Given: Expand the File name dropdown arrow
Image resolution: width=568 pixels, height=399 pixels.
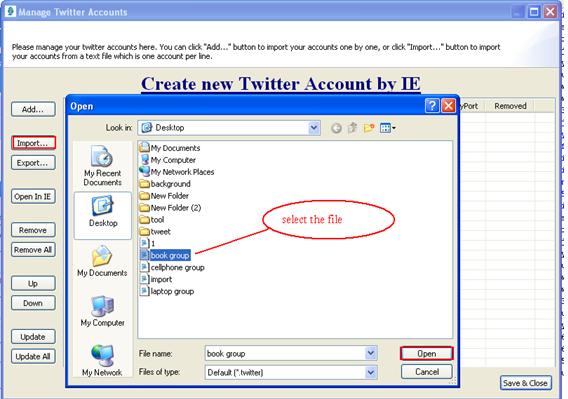Looking at the screenshot, I should pos(371,353).
